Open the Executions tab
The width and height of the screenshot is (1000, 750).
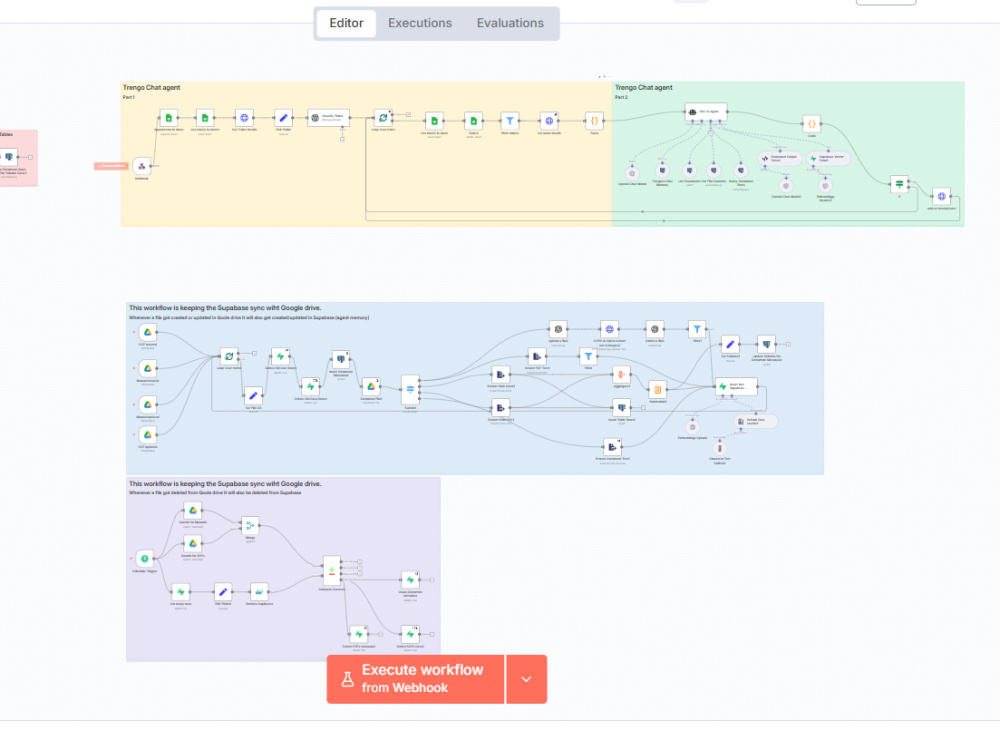(x=420, y=23)
